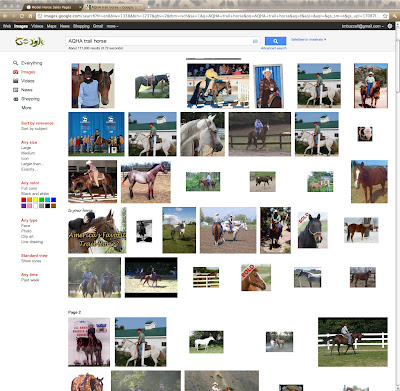Click the Advanced search link

point(274,48)
